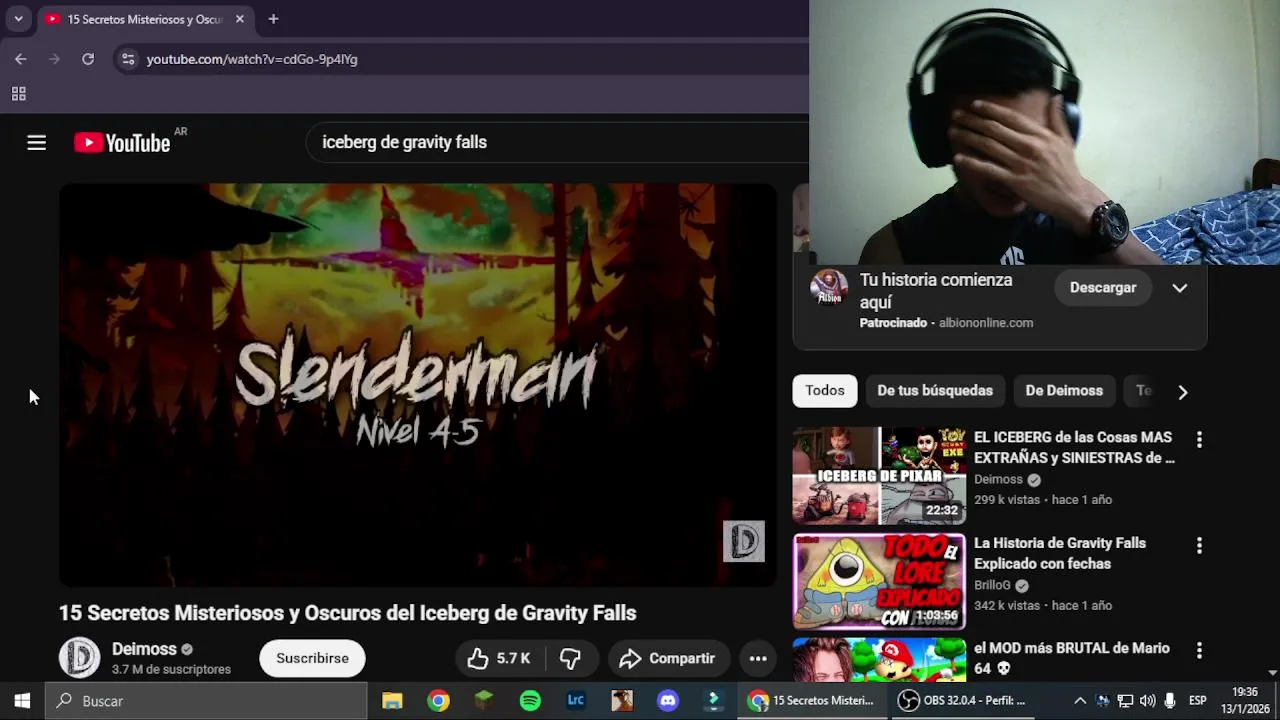
Task: Open the Chrome apps grid icon
Action: 18,94
